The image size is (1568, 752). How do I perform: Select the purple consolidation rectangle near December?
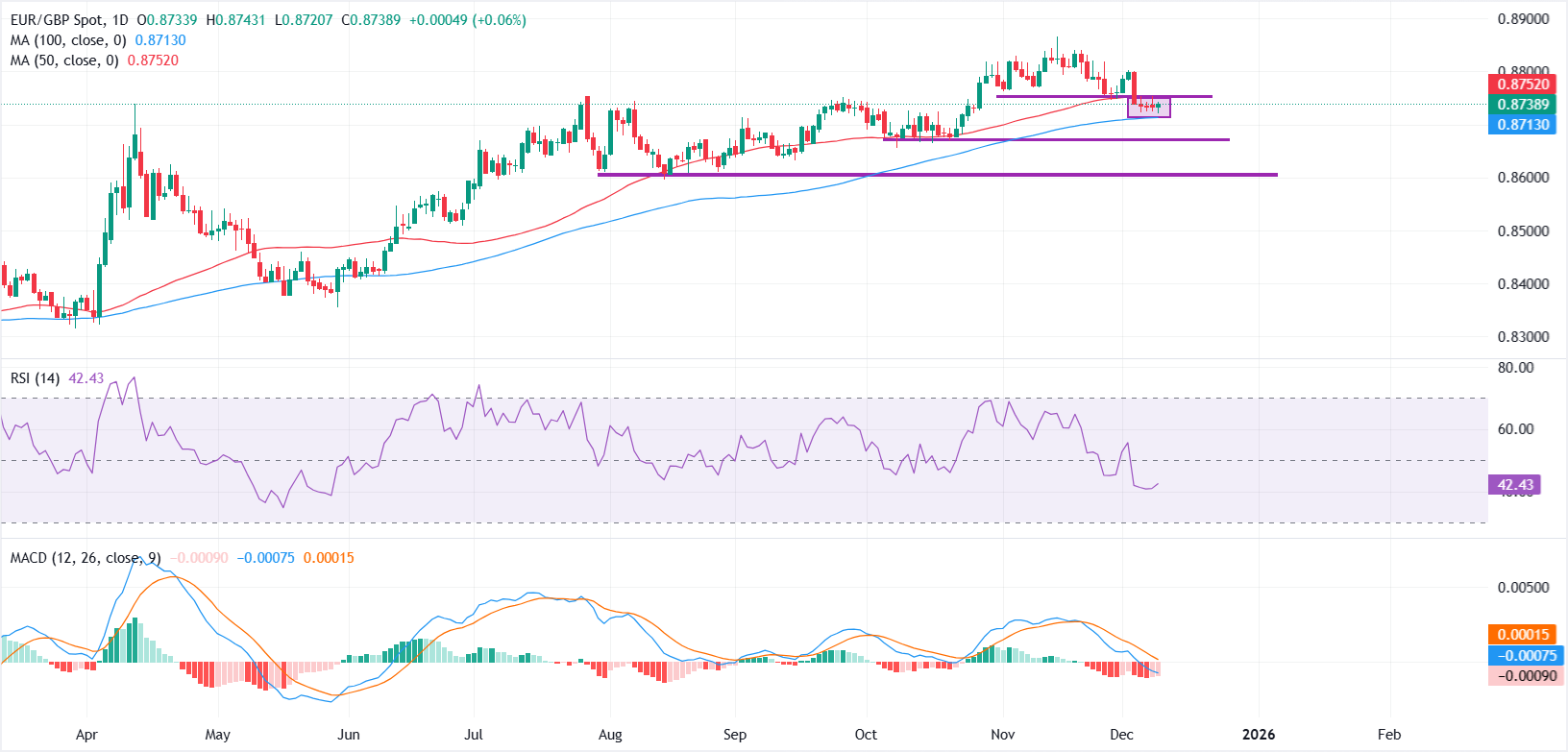[x=1149, y=108]
